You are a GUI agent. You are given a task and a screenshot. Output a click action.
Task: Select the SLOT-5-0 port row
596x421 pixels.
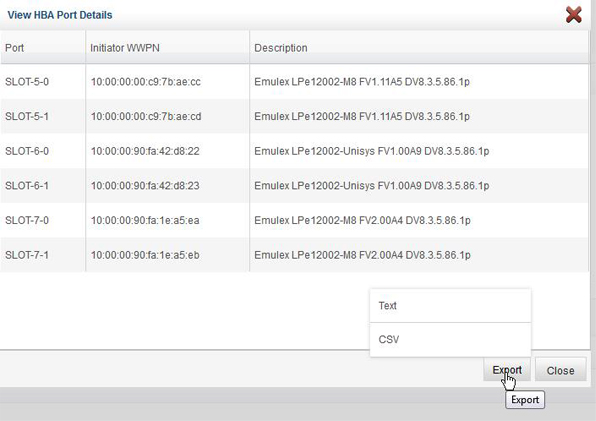tap(294, 82)
